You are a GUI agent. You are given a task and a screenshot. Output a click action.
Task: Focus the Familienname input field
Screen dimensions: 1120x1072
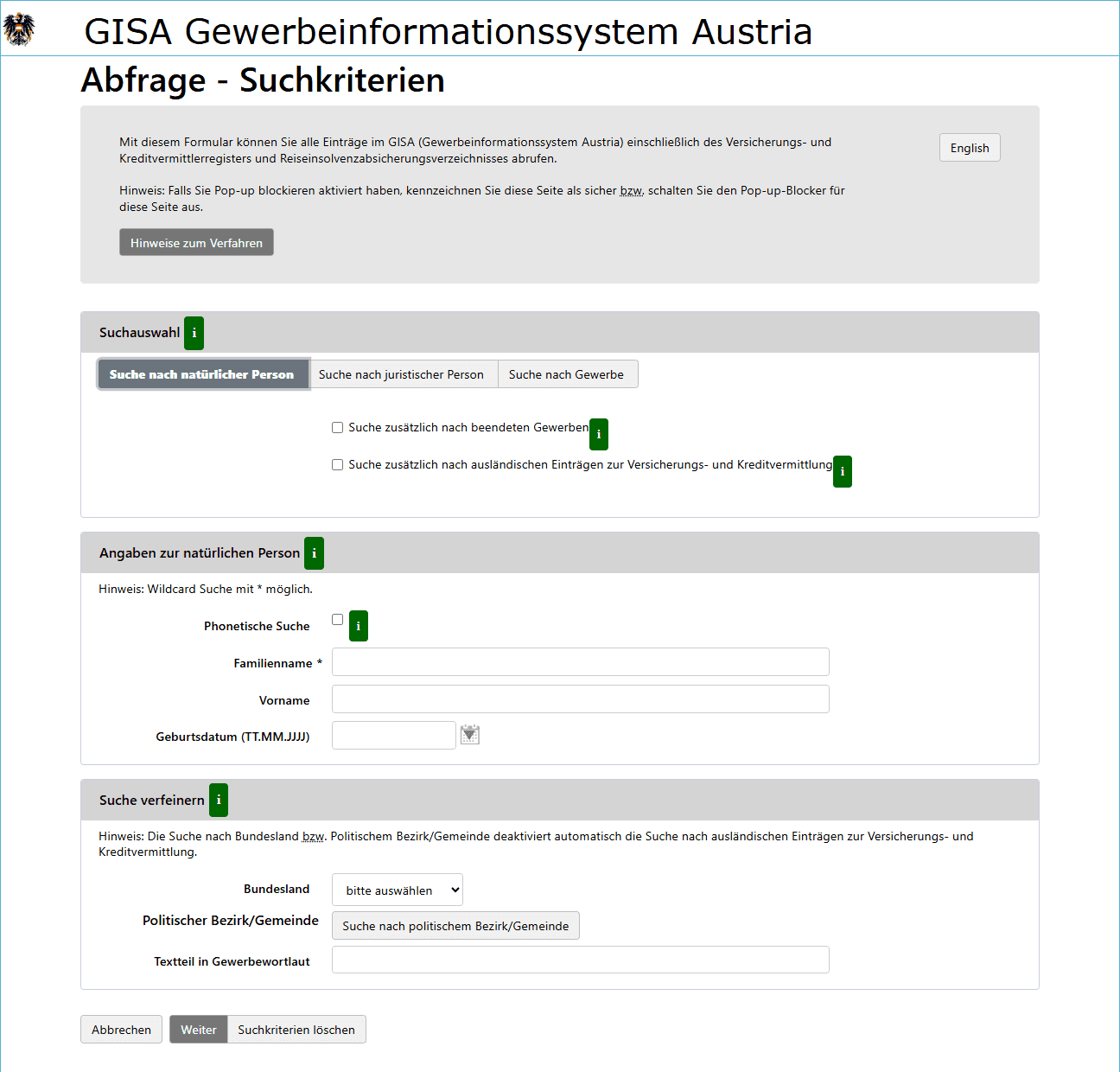581,662
